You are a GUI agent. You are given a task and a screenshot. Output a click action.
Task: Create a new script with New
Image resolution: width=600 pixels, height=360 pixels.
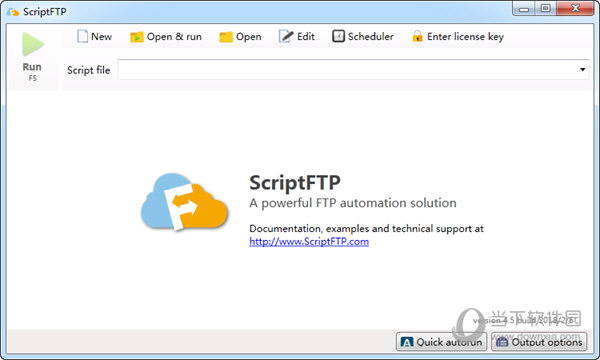coord(94,37)
